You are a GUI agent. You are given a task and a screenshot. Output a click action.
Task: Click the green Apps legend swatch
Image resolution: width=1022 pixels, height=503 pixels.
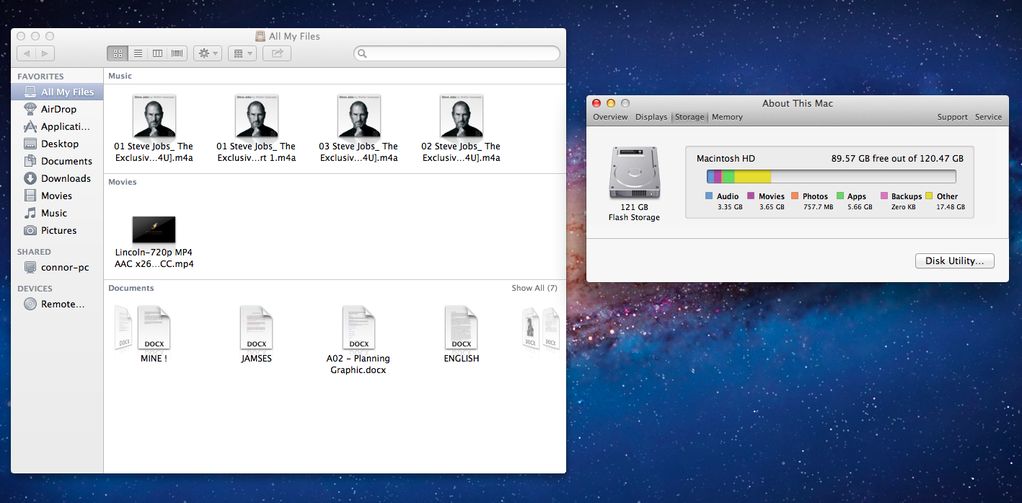point(840,196)
